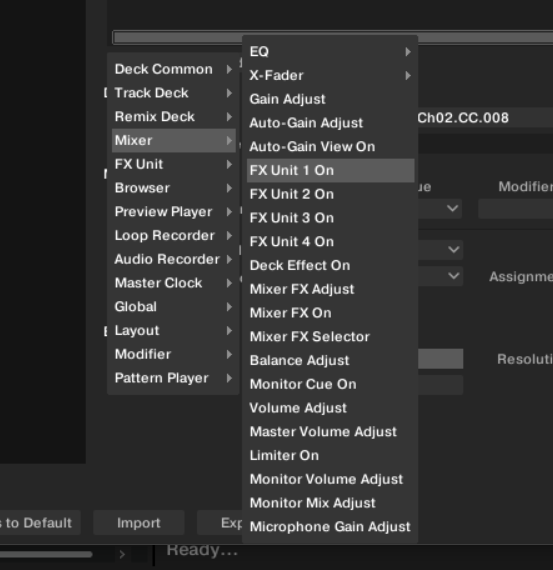Image resolution: width=553 pixels, height=570 pixels.
Task: Open the Modifier submenu
Action: coord(173,354)
